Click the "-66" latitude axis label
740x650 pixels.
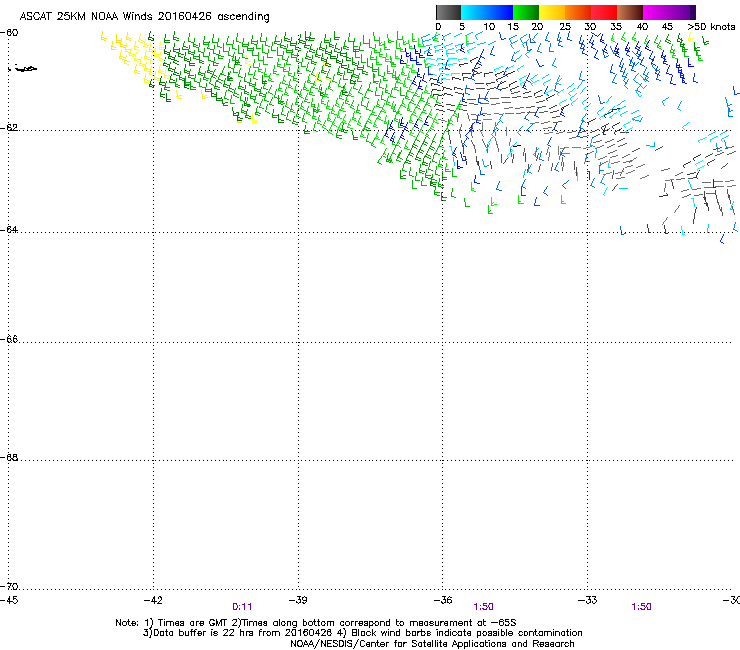tap(10, 339)
